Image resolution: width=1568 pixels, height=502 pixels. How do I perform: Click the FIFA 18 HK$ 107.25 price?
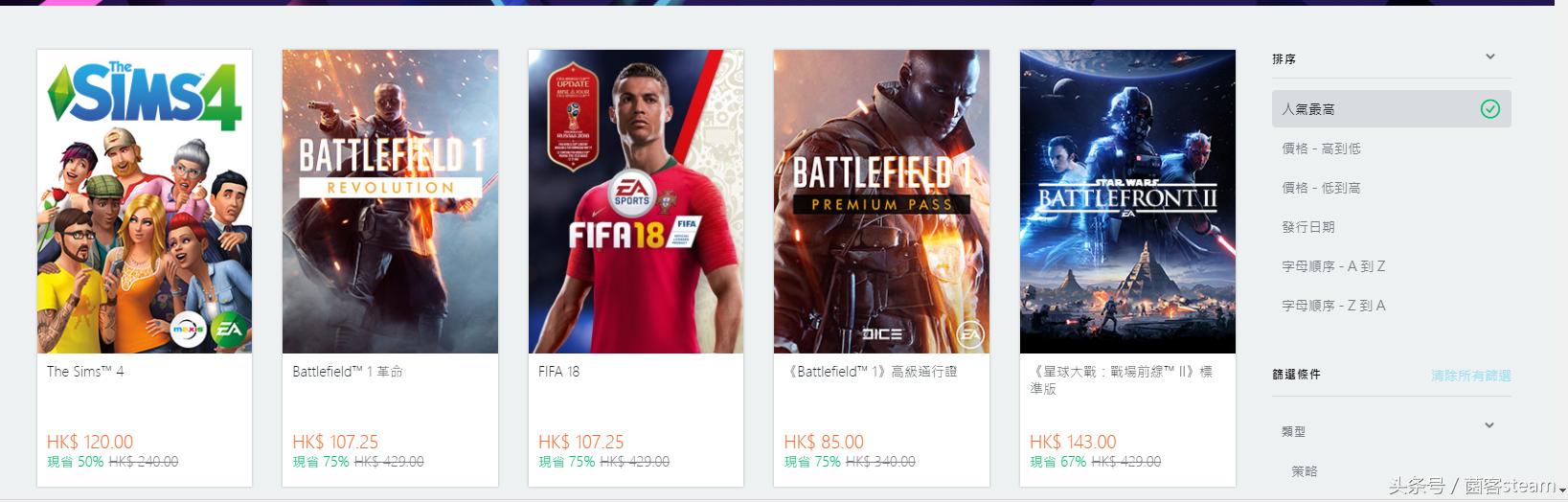581,443
